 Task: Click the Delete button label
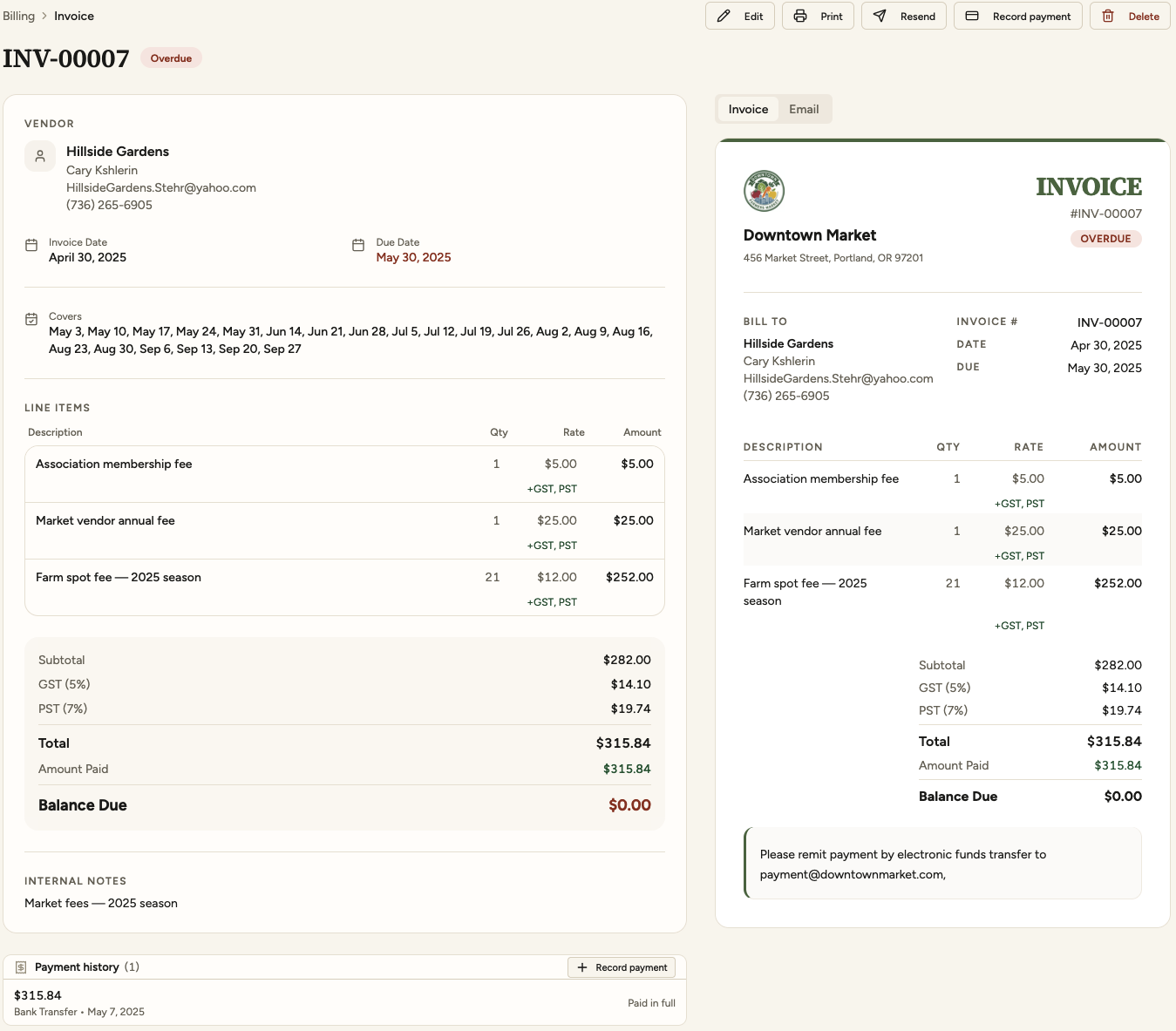(x=1144, y=17)
